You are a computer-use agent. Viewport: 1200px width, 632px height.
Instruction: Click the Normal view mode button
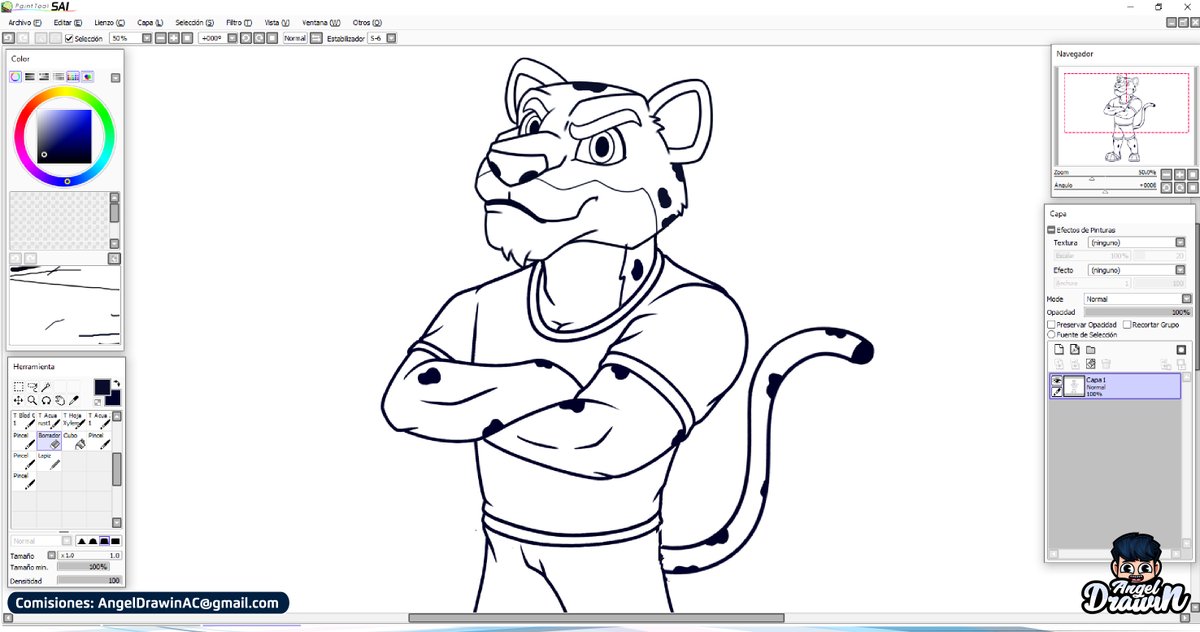(x=295, y=39)
